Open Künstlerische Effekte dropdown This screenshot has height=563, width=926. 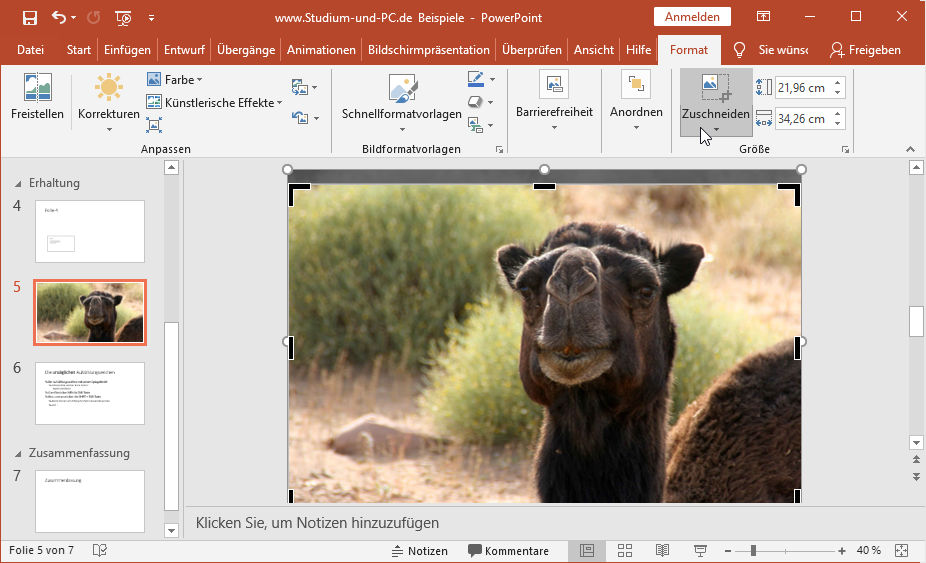click(x=214, y=102)
